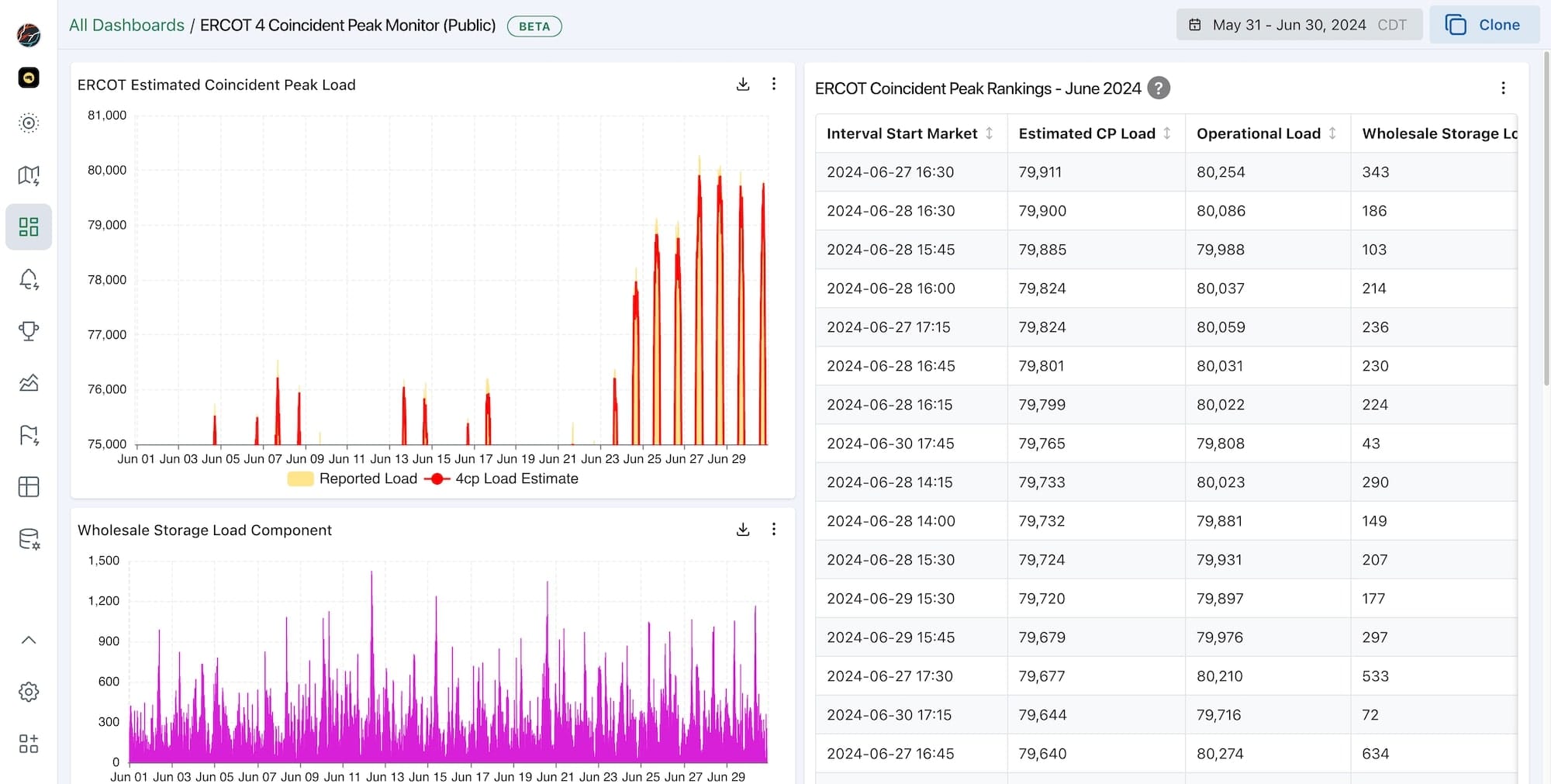
Task: Select the 2024-06-27 16:30 interval cell
Action: click(x=911, y=172)
